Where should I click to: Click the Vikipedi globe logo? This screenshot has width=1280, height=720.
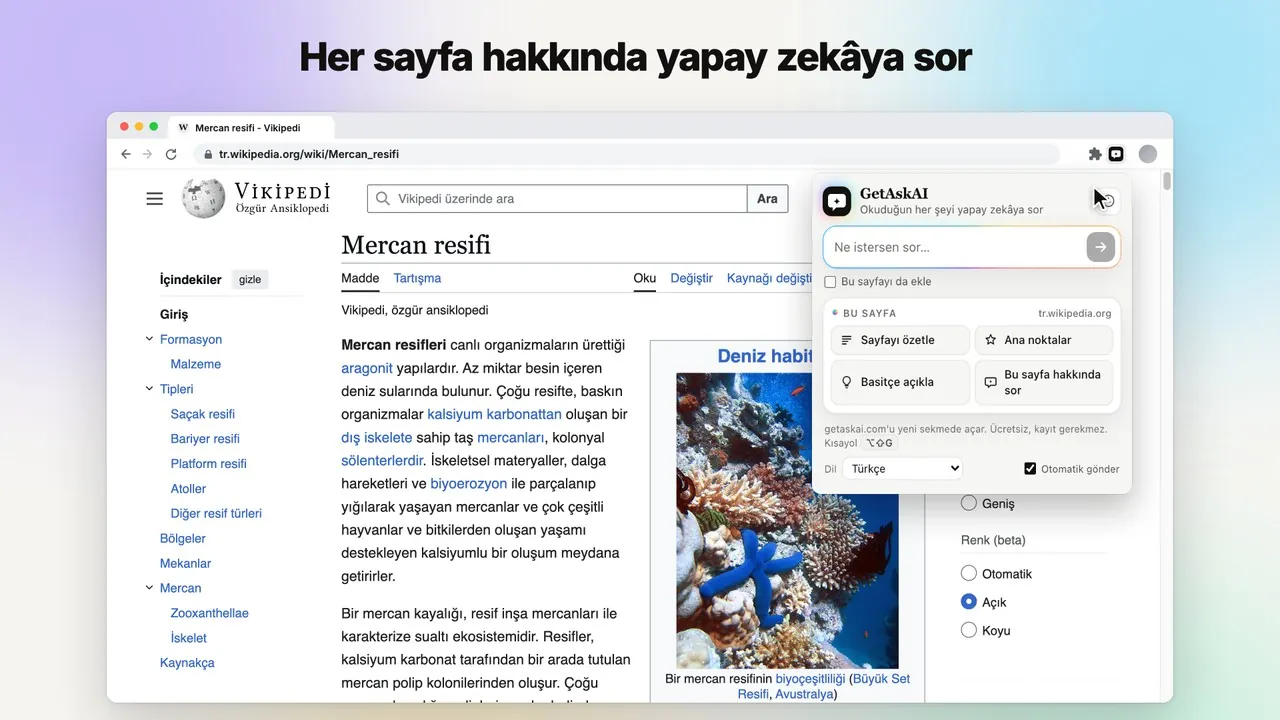click(203, 198)
